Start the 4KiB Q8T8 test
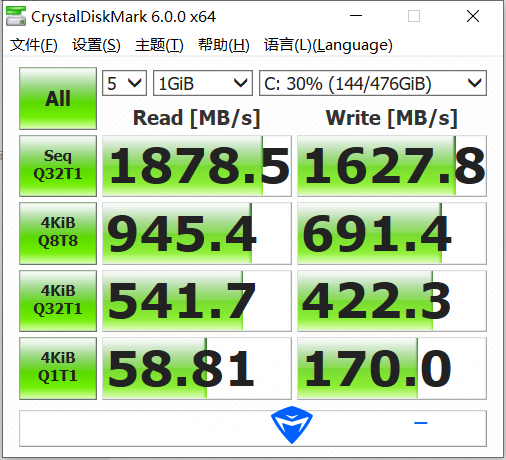 [58, 233]
